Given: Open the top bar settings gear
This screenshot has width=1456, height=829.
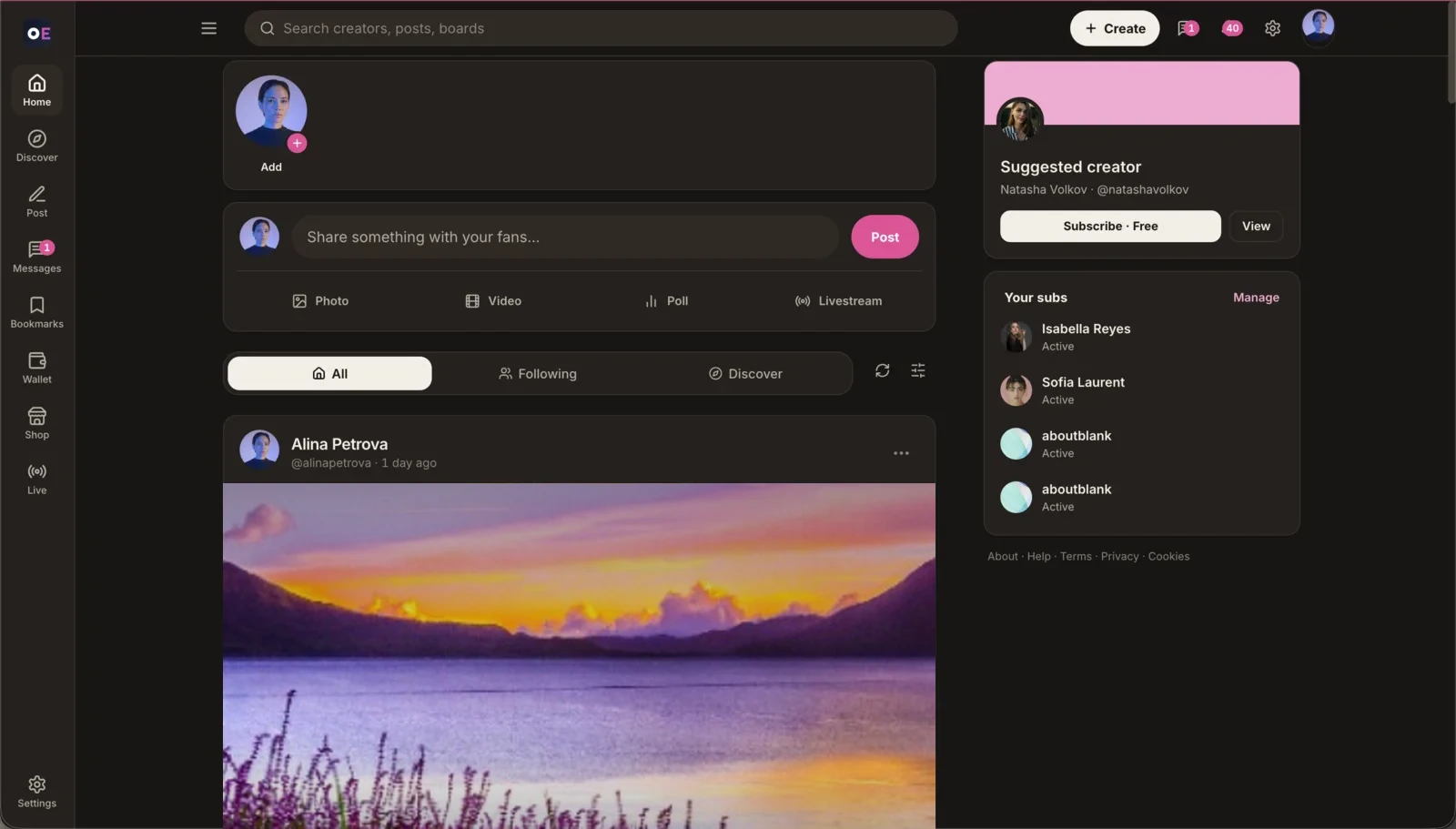Looking at the screenshot, I should point(1272,28).
